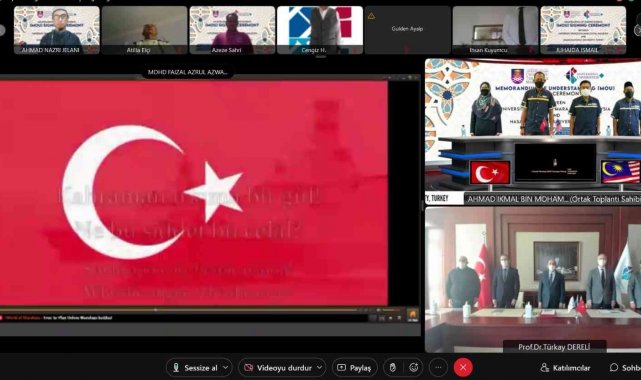Select JUHAIDA ISMAIL participant thumbnail
Viewport: 641px width, 380px height.
point(583,30)
